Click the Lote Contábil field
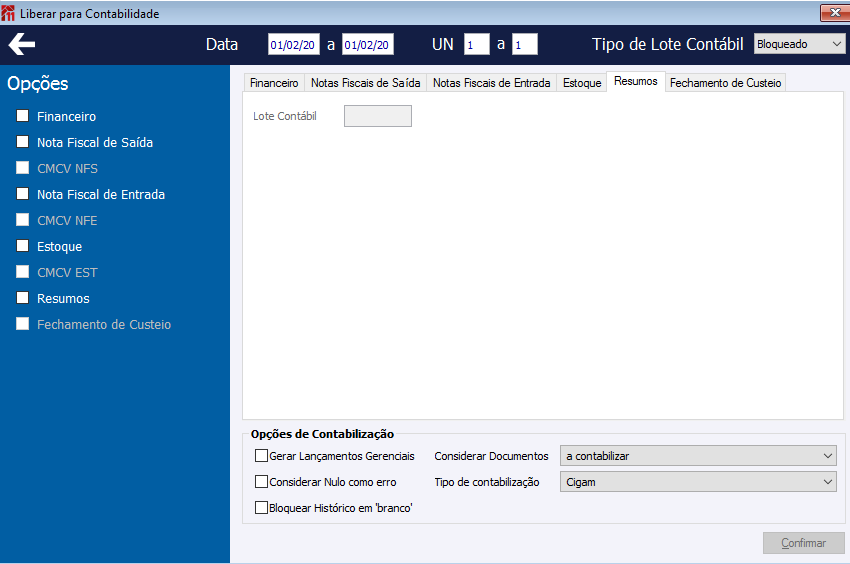850x564 pixels. click(x=378, y=116)
